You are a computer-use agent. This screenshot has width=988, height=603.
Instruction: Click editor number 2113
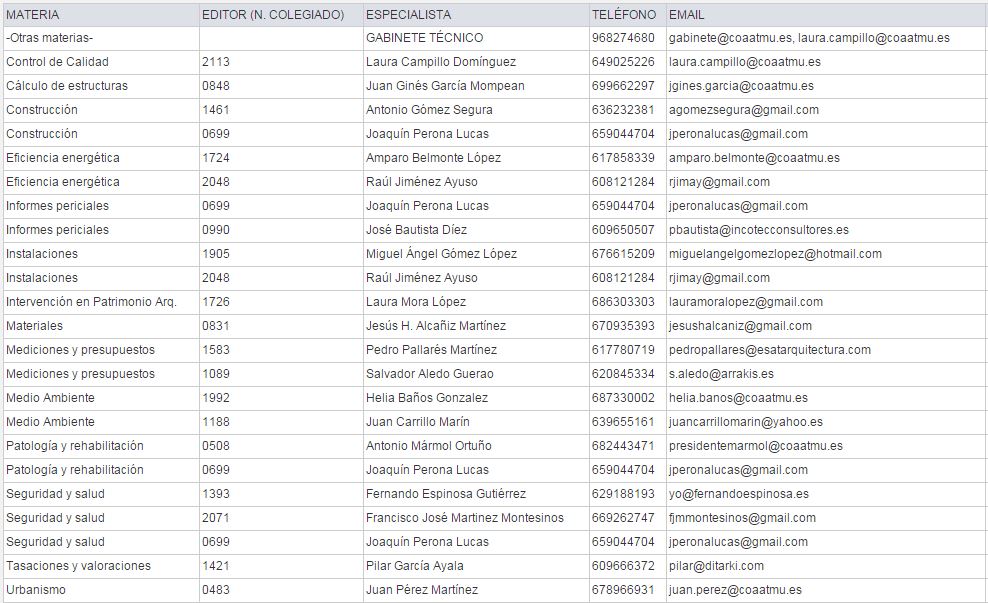pos(215,62)
